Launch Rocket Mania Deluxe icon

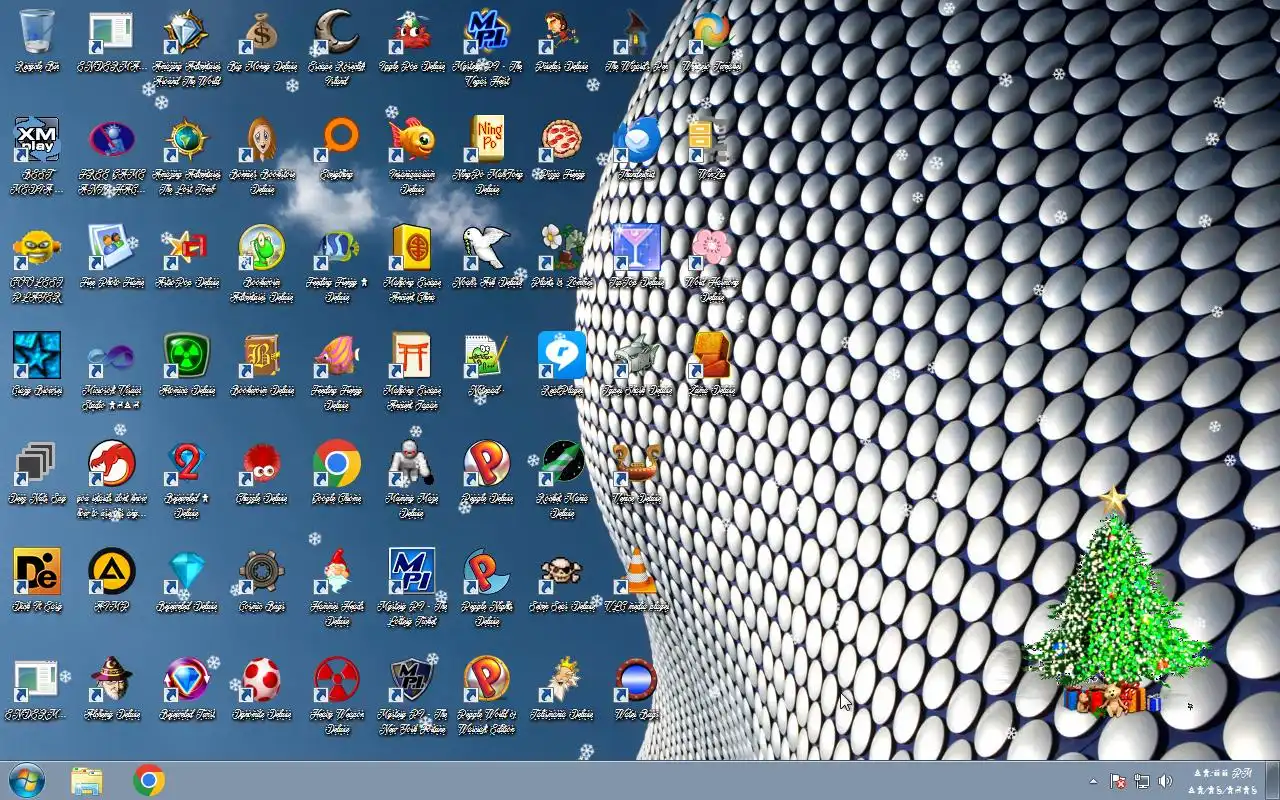point(562,464)
